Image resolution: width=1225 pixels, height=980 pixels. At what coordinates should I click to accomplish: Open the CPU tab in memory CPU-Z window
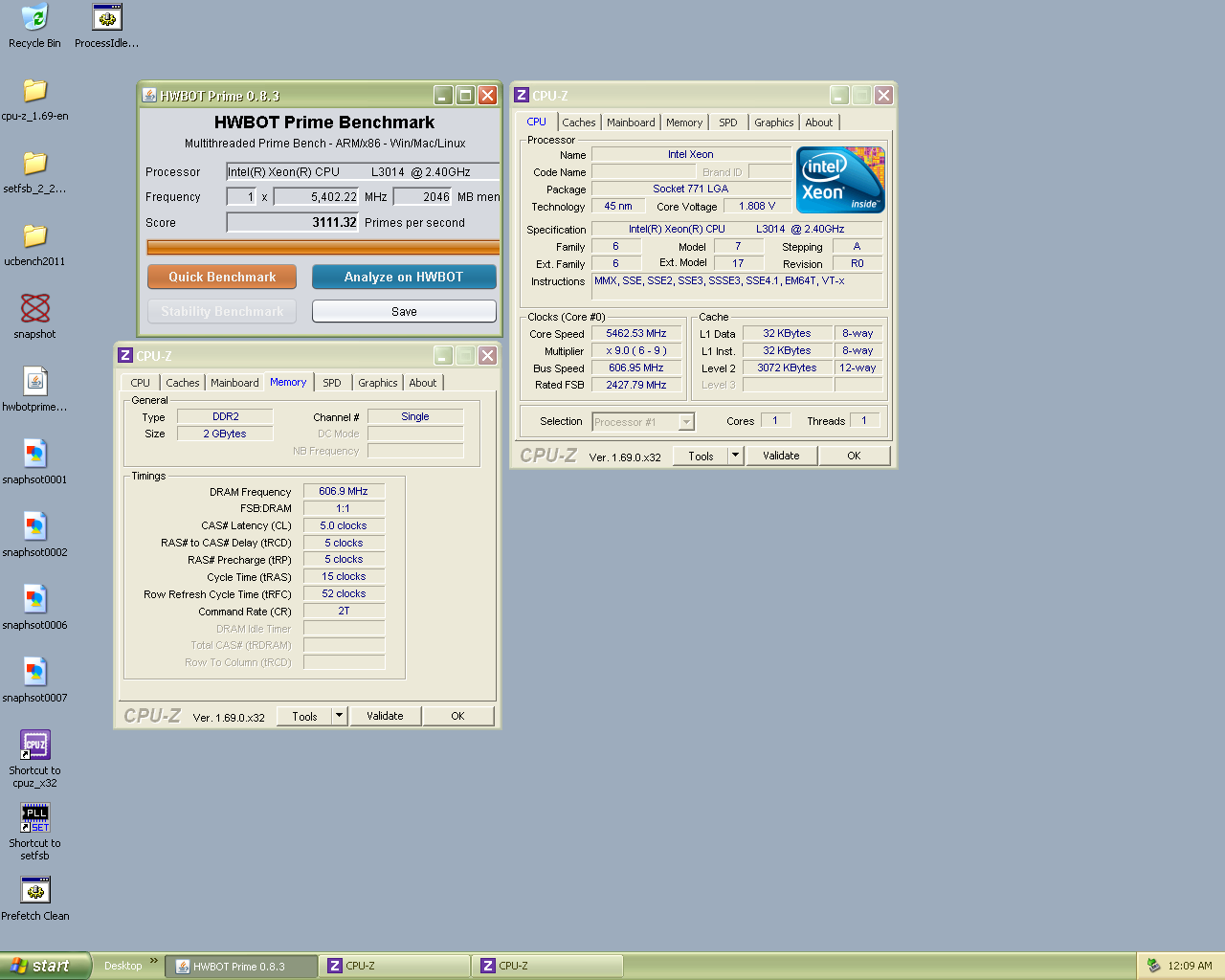tap(141, 383)
